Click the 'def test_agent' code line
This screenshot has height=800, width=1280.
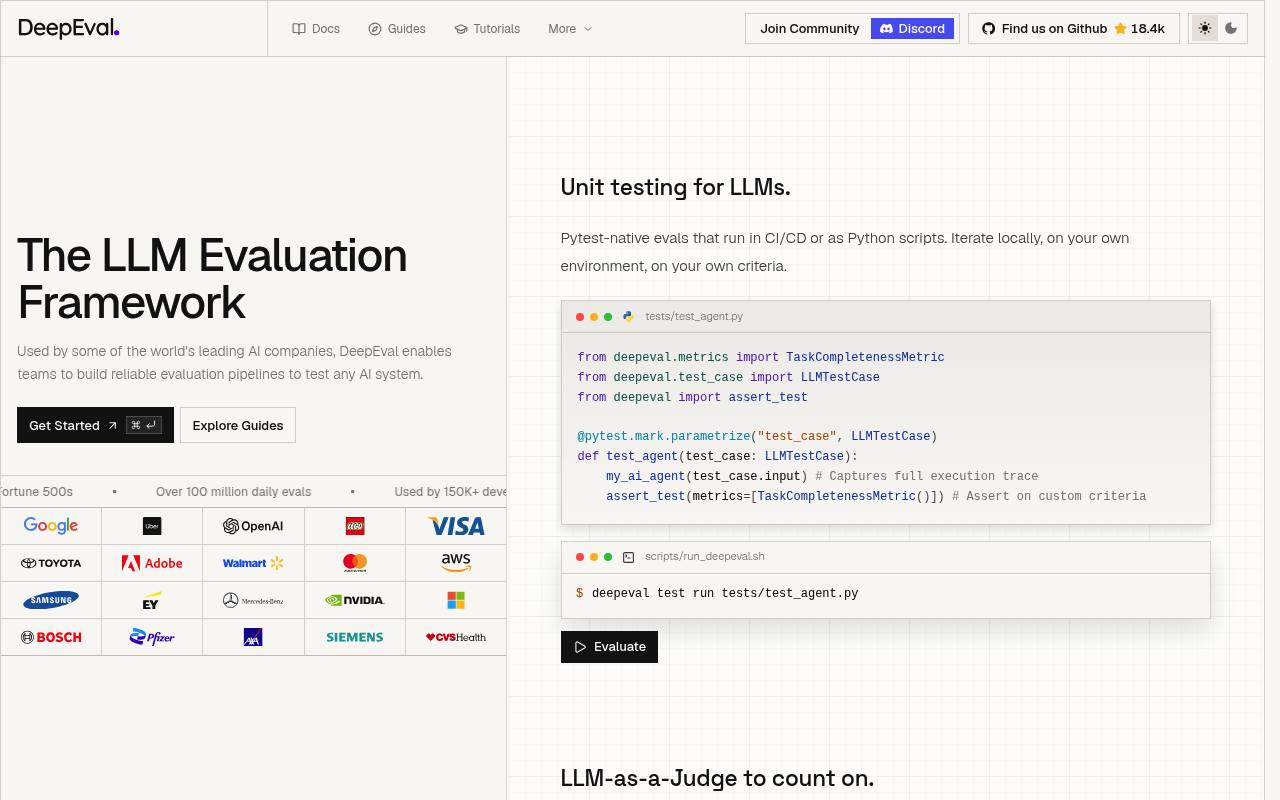point(717,456)
